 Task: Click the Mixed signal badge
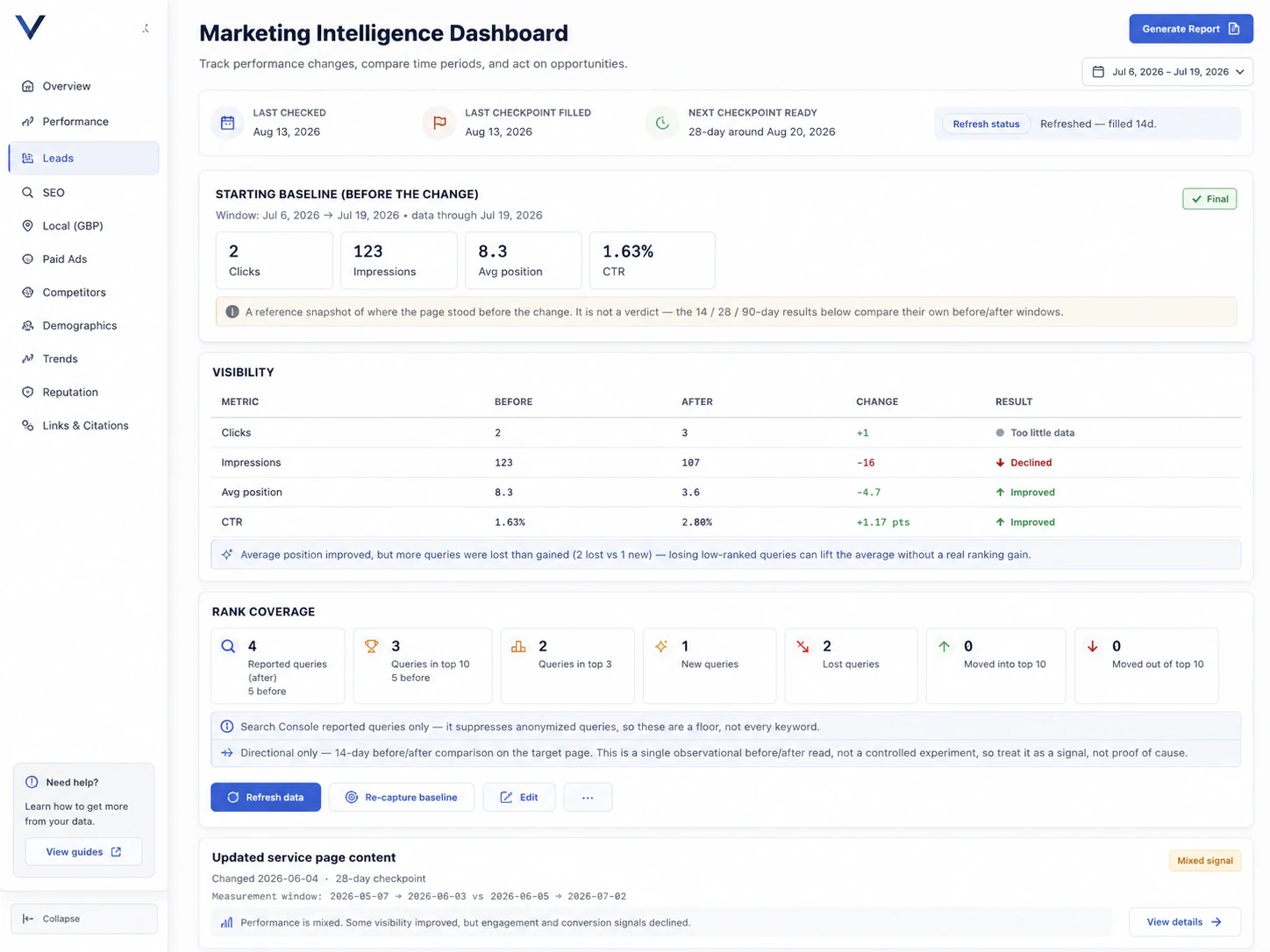coord(1205,861)
